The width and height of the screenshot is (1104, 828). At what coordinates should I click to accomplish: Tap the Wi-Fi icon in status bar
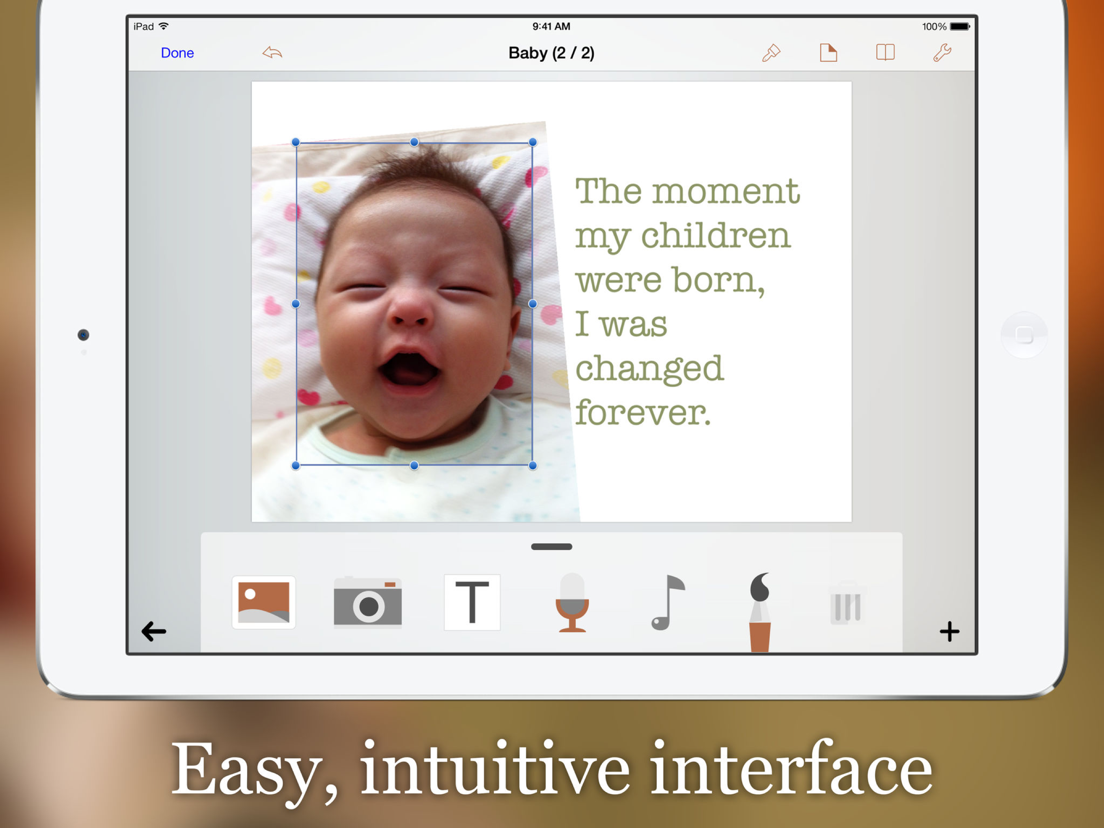pyautogui.click(x=164, y=26)
